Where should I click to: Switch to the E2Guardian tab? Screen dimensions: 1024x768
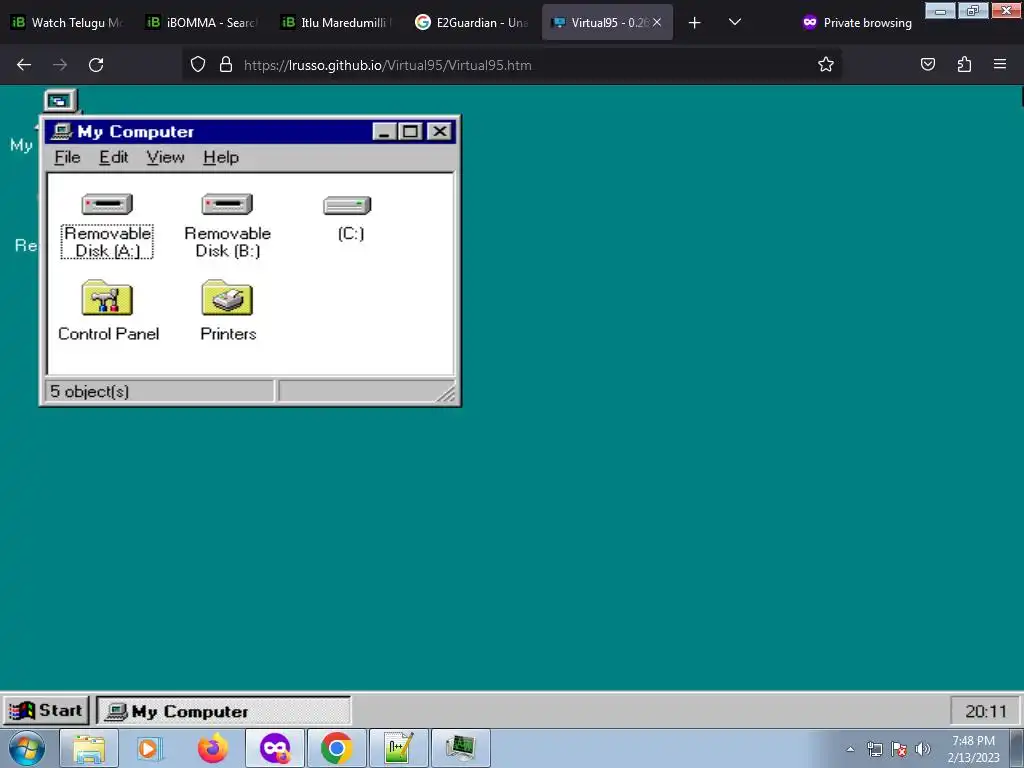(x=472, y=22)
